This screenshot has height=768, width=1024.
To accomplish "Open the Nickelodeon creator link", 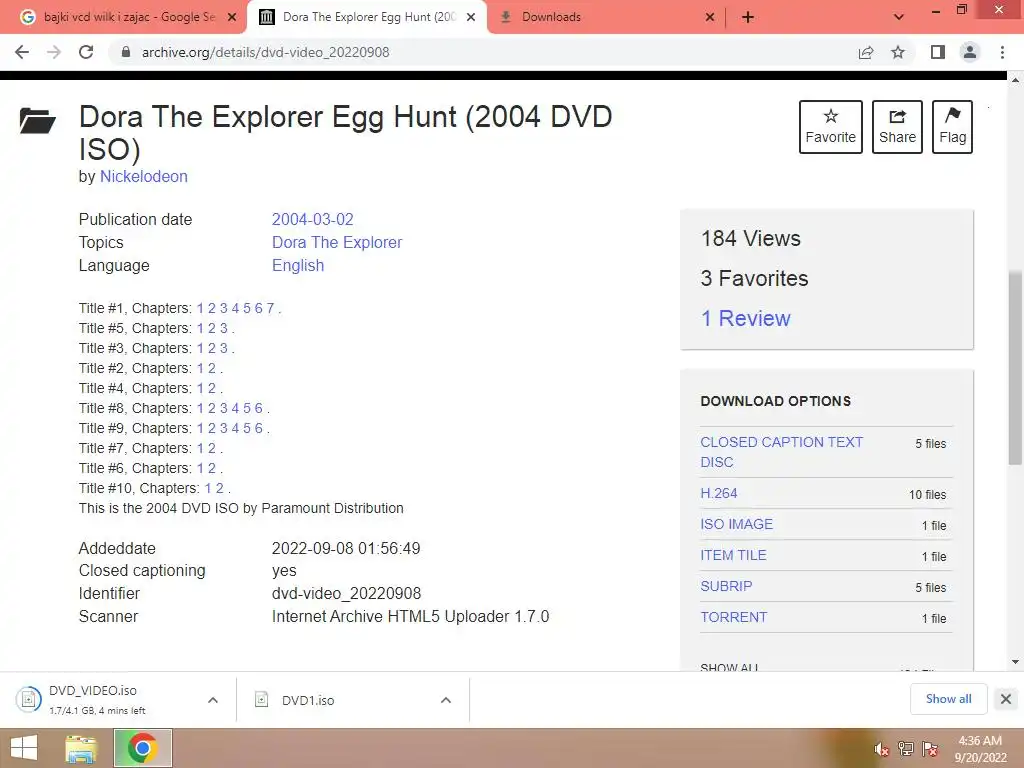I will pyautogui.click(x=144, y=176).
